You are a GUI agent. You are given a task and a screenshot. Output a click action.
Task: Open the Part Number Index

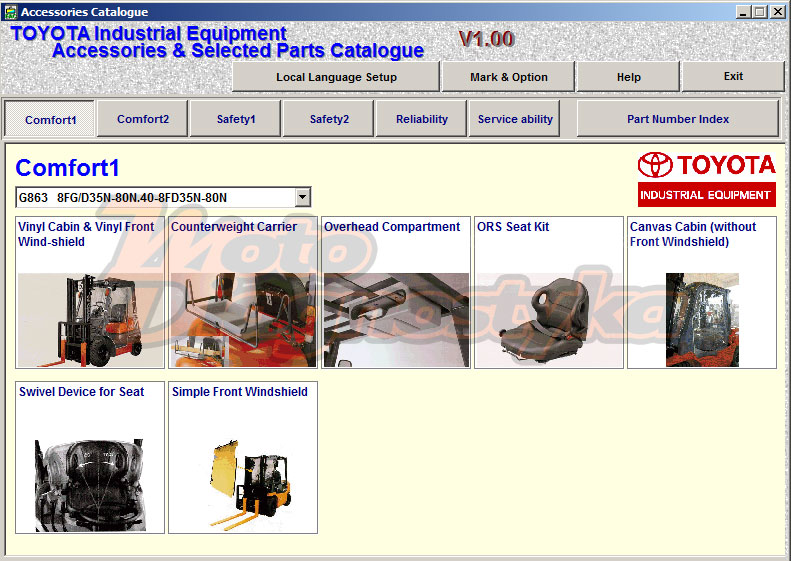tap(678, 119)
